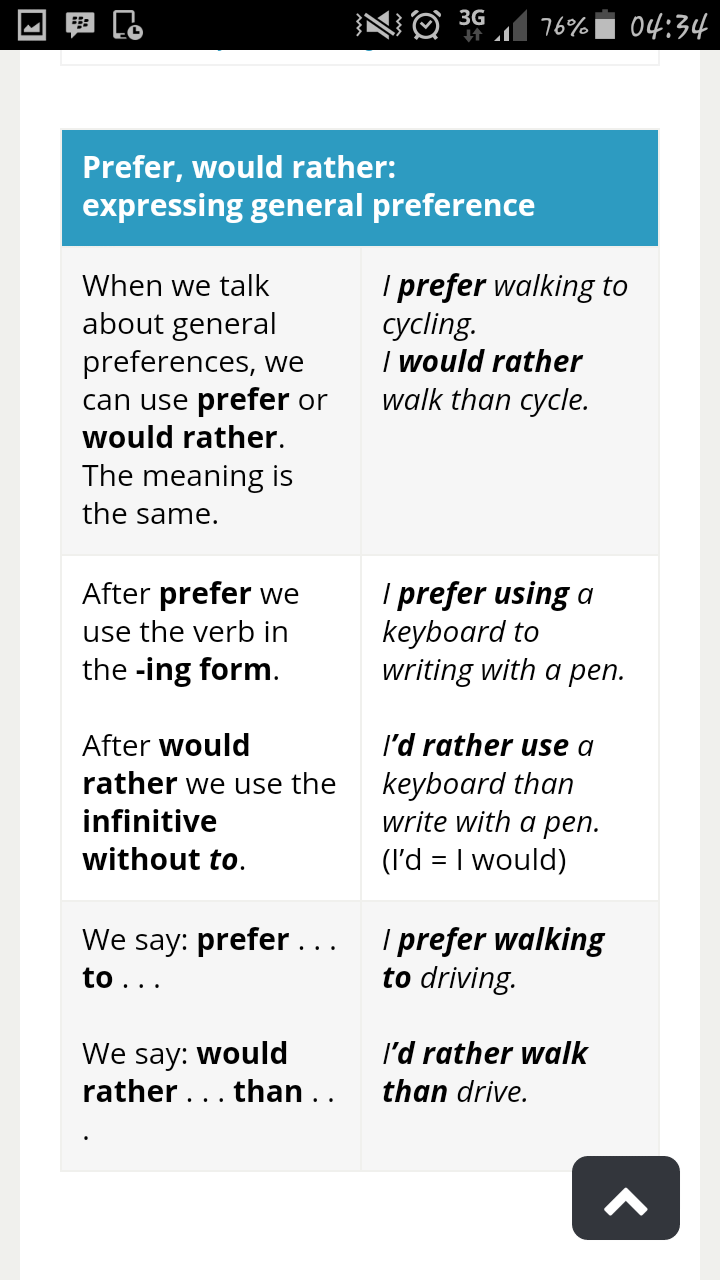720x1280 pixels.
Task: Tap the scroll-to-top arrow button
Action: point(626,1198)
